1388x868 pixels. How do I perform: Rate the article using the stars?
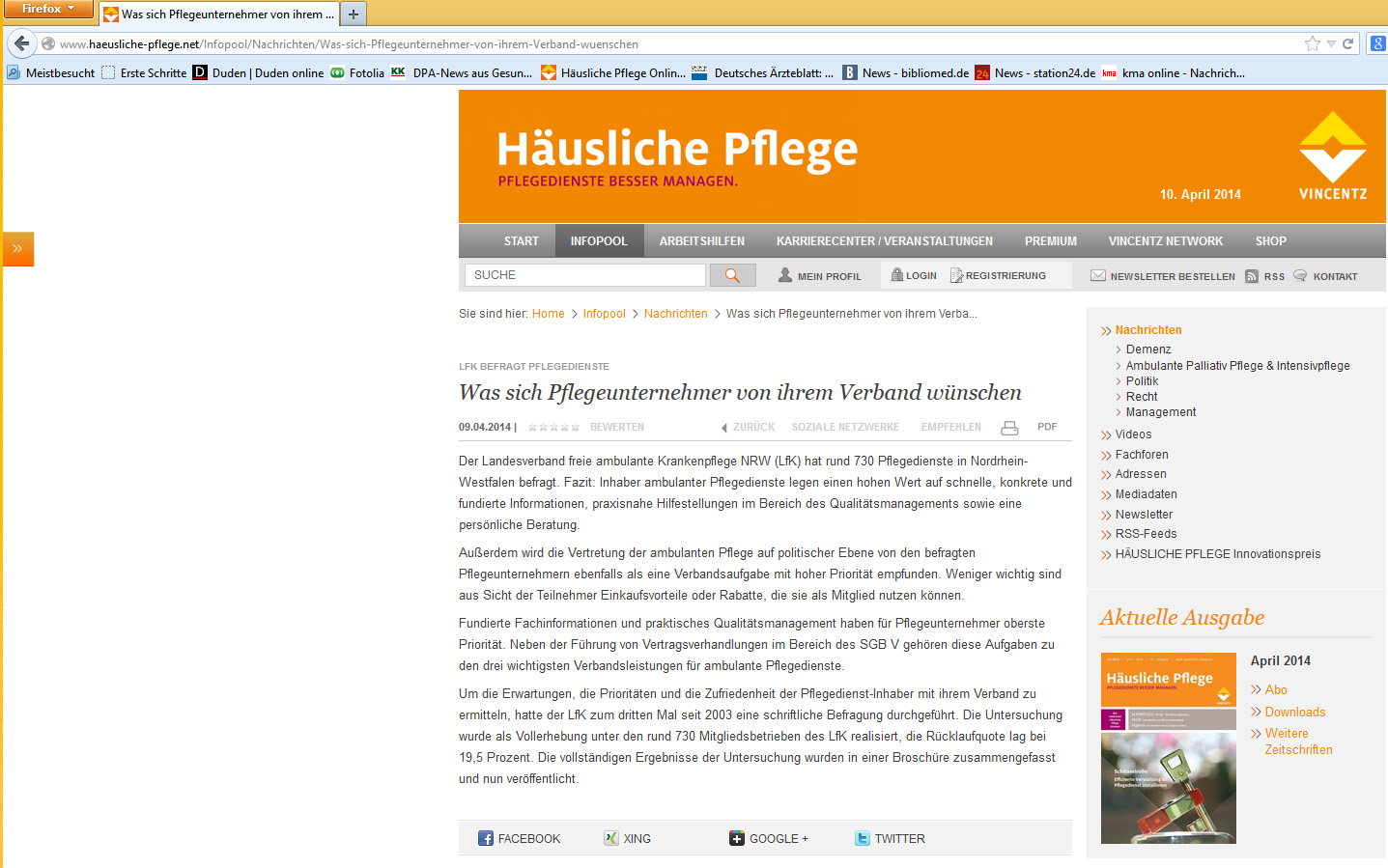[553, 427]
